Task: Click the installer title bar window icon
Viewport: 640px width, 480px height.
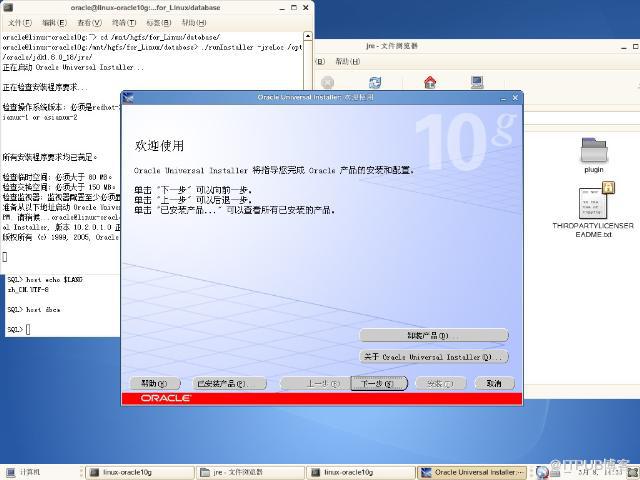Action: pos(128,98)
